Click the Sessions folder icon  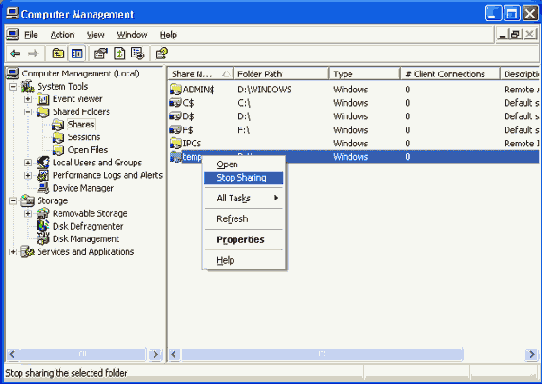(58, 137)
